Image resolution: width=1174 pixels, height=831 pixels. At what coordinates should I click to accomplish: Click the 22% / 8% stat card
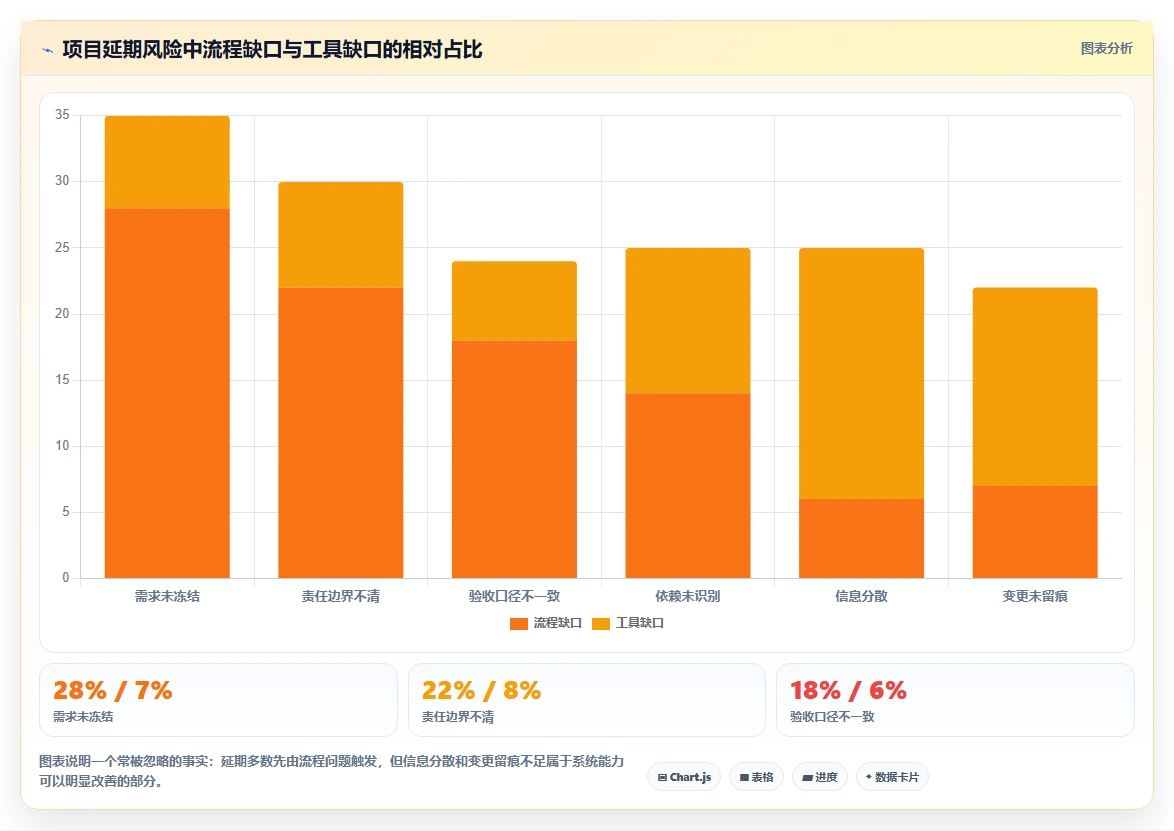[586, 700]
